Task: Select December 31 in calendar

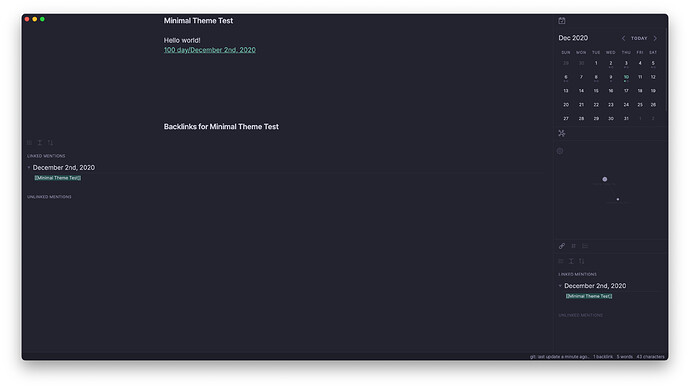Action: pos(626,118)
